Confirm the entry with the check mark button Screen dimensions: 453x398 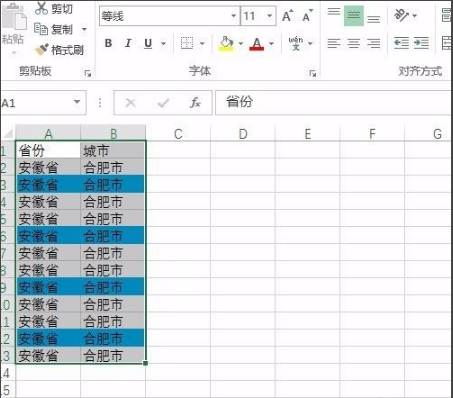click(x=163, y=103)
